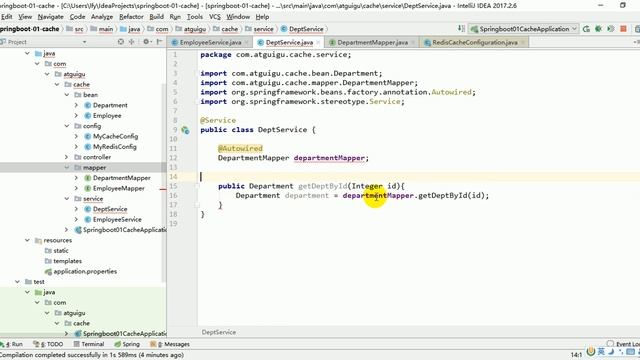This screenshot has width=640, height=360.
Task: Open the Terminal tool window button
Action: coord(89,344)
